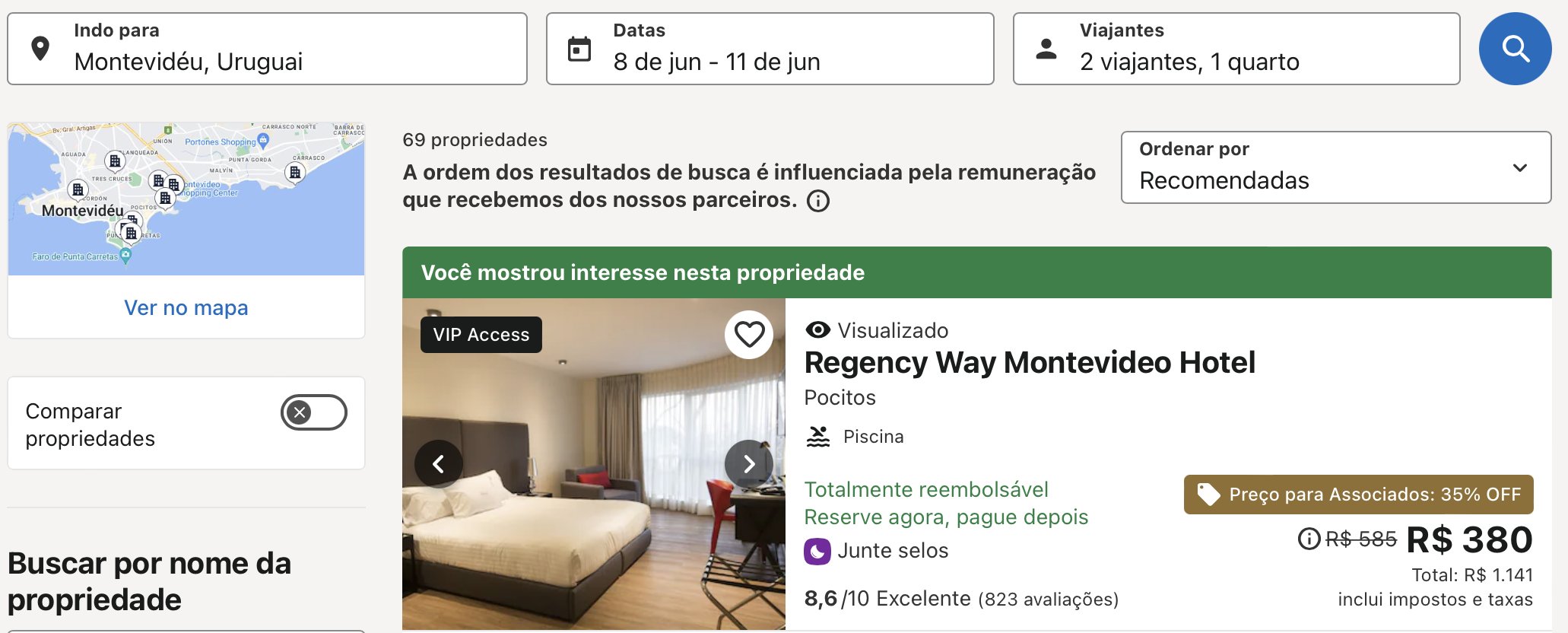Click the blue magnifying glass search button
1568x633 pixels.
[x=1515, y=49]
